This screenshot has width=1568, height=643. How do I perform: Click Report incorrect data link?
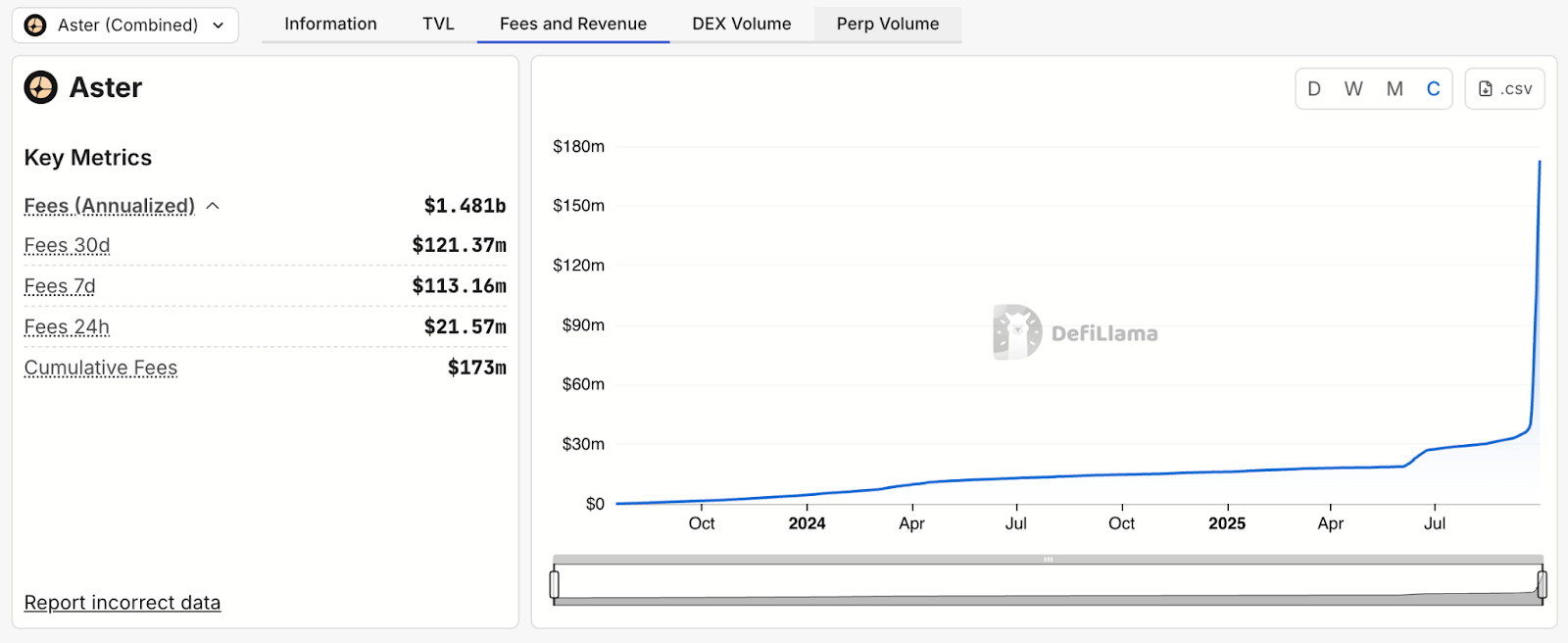tap(122, 603)
